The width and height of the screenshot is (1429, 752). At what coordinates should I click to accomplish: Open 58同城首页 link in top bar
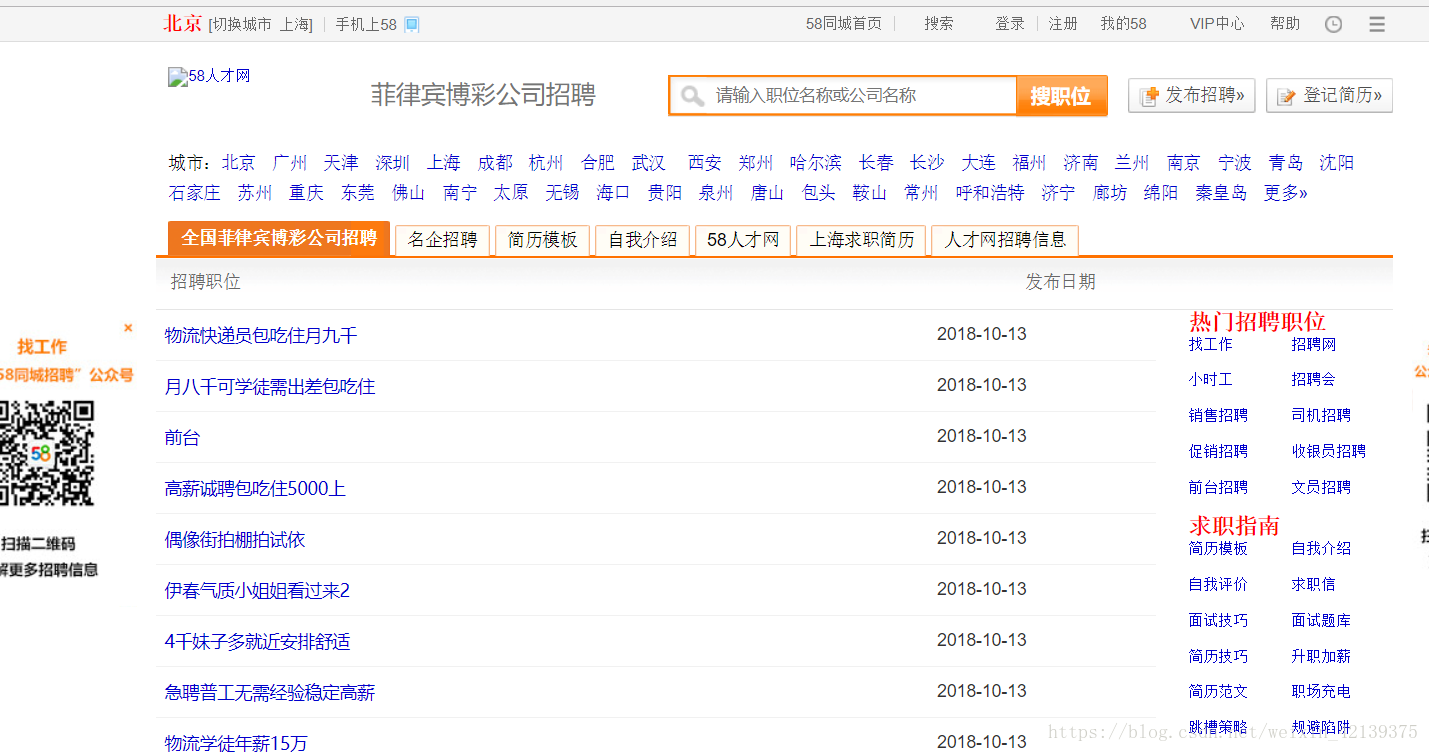point(844,24)
